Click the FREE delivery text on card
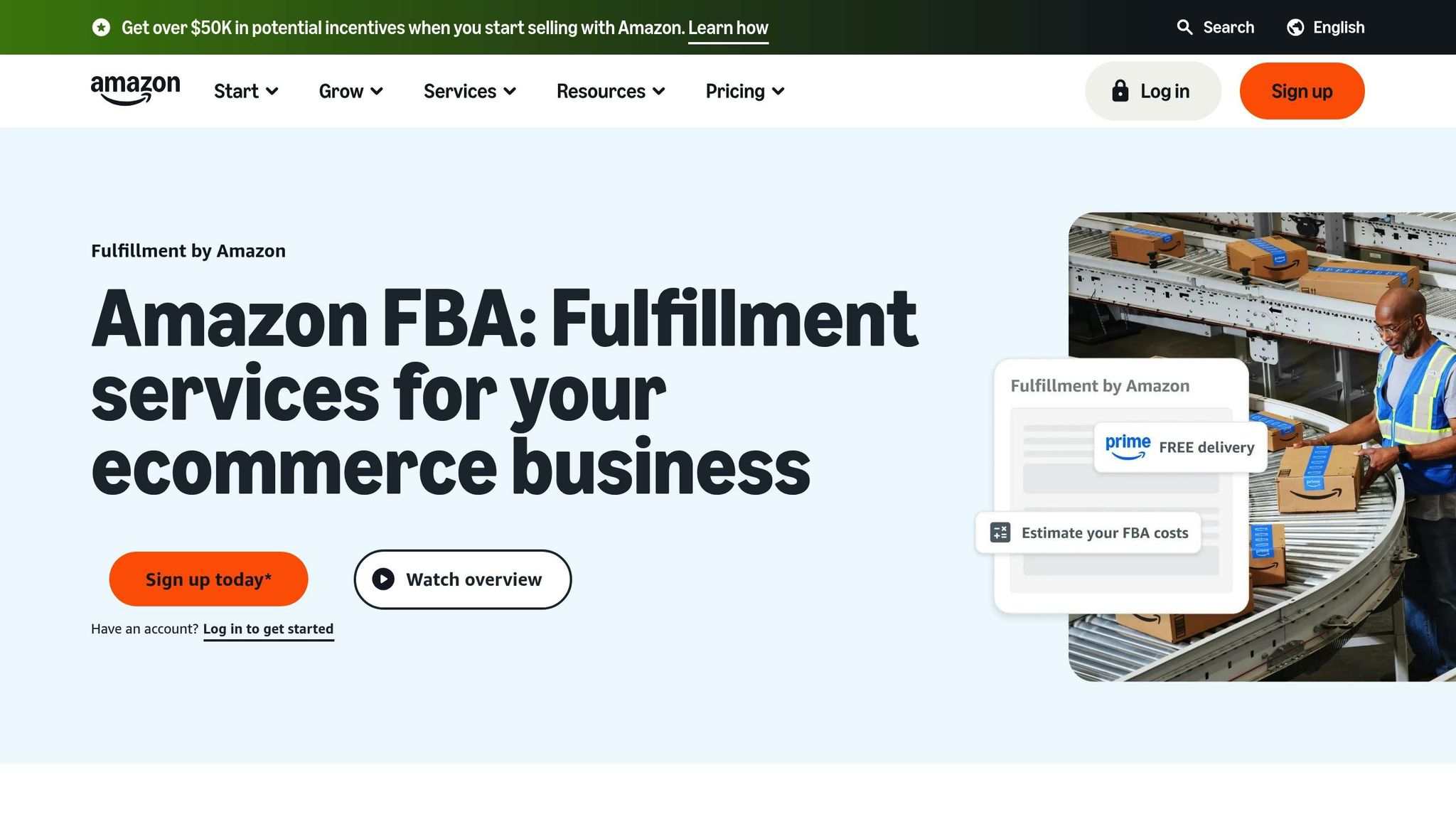The width and height of the screenshot is (1456, 819). coord(1206,447)
